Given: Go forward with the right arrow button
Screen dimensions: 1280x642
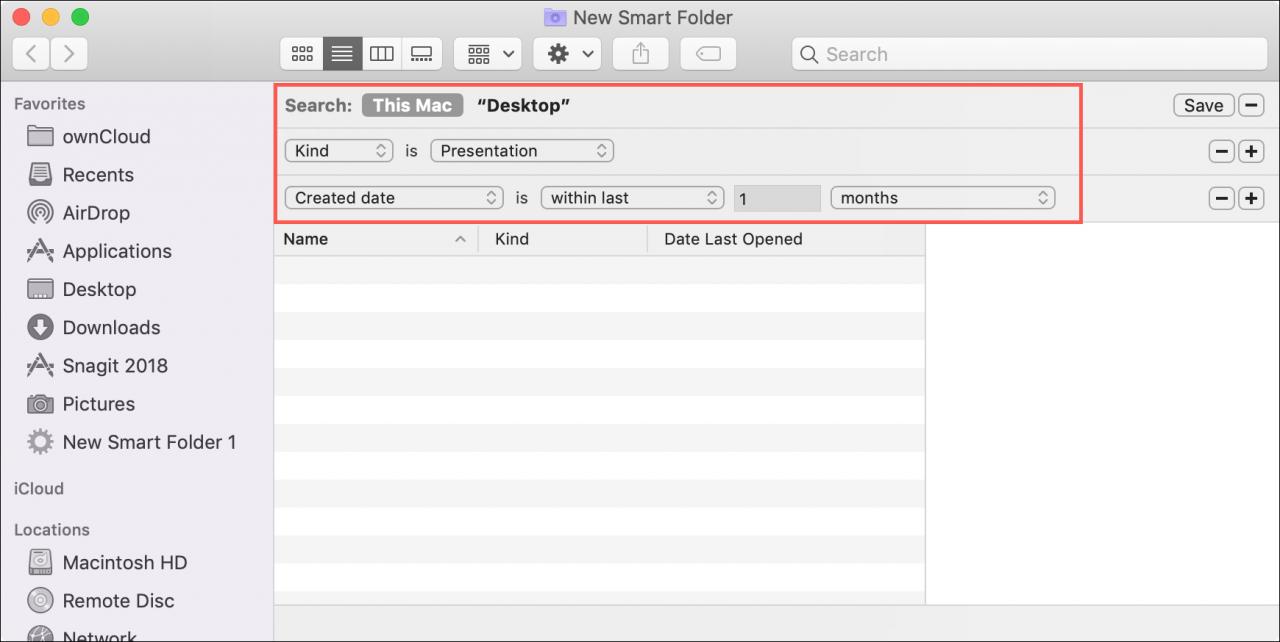Looking at the screenshot, I should [69, 54].
